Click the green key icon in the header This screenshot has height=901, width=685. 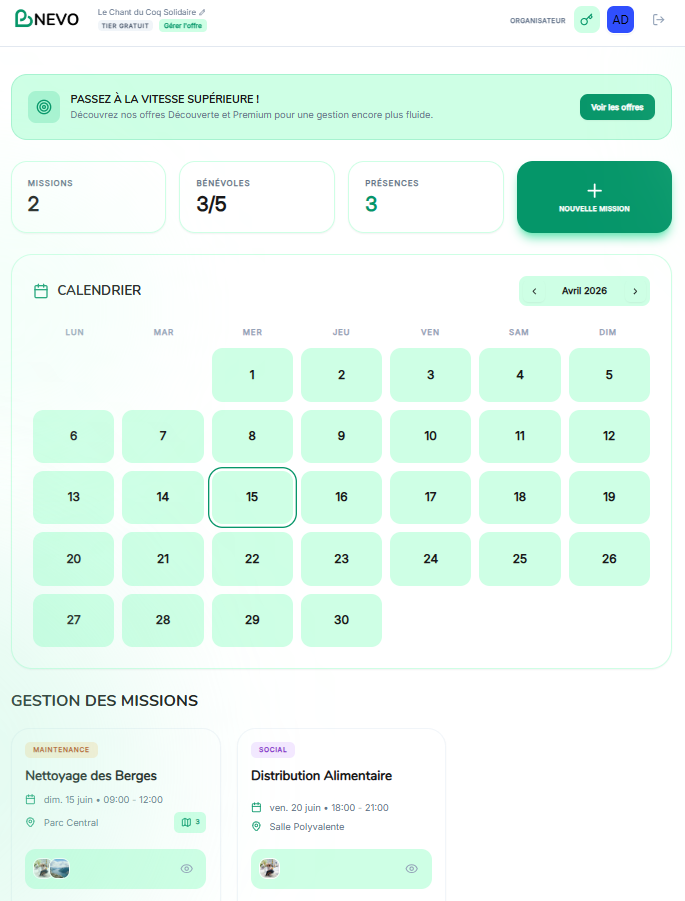pos(587,19)
